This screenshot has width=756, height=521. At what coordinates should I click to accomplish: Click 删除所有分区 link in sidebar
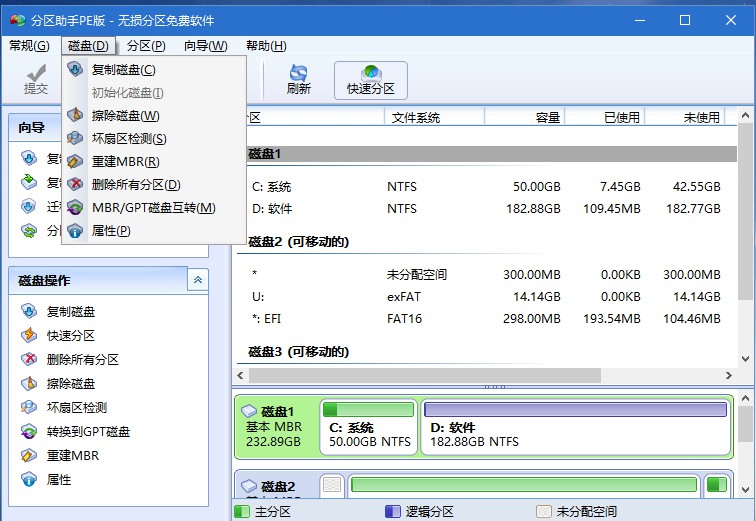[x=82, y=360]
